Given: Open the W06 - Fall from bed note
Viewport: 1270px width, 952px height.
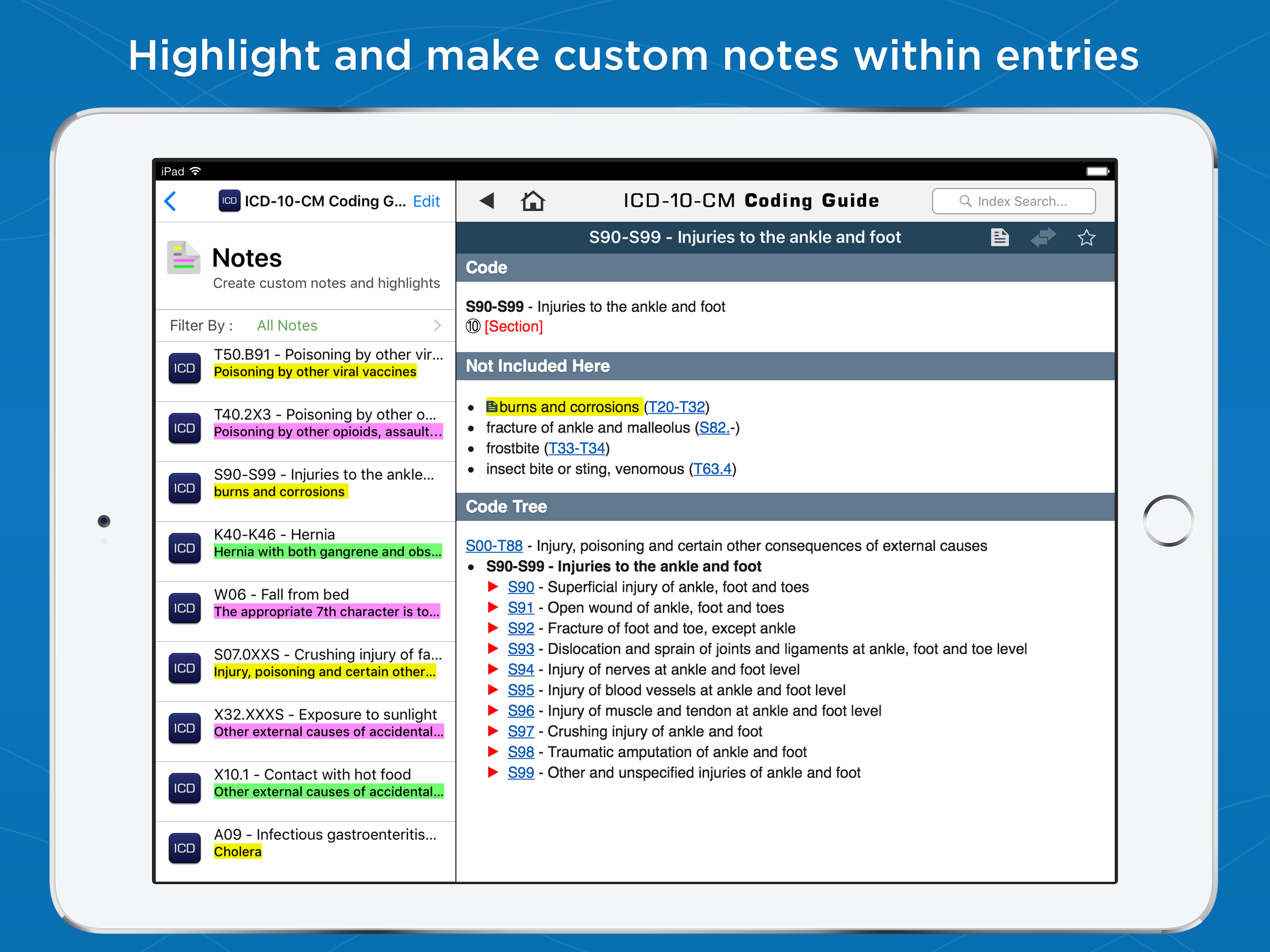Looking at the screenshot, I should coord(306,611).
